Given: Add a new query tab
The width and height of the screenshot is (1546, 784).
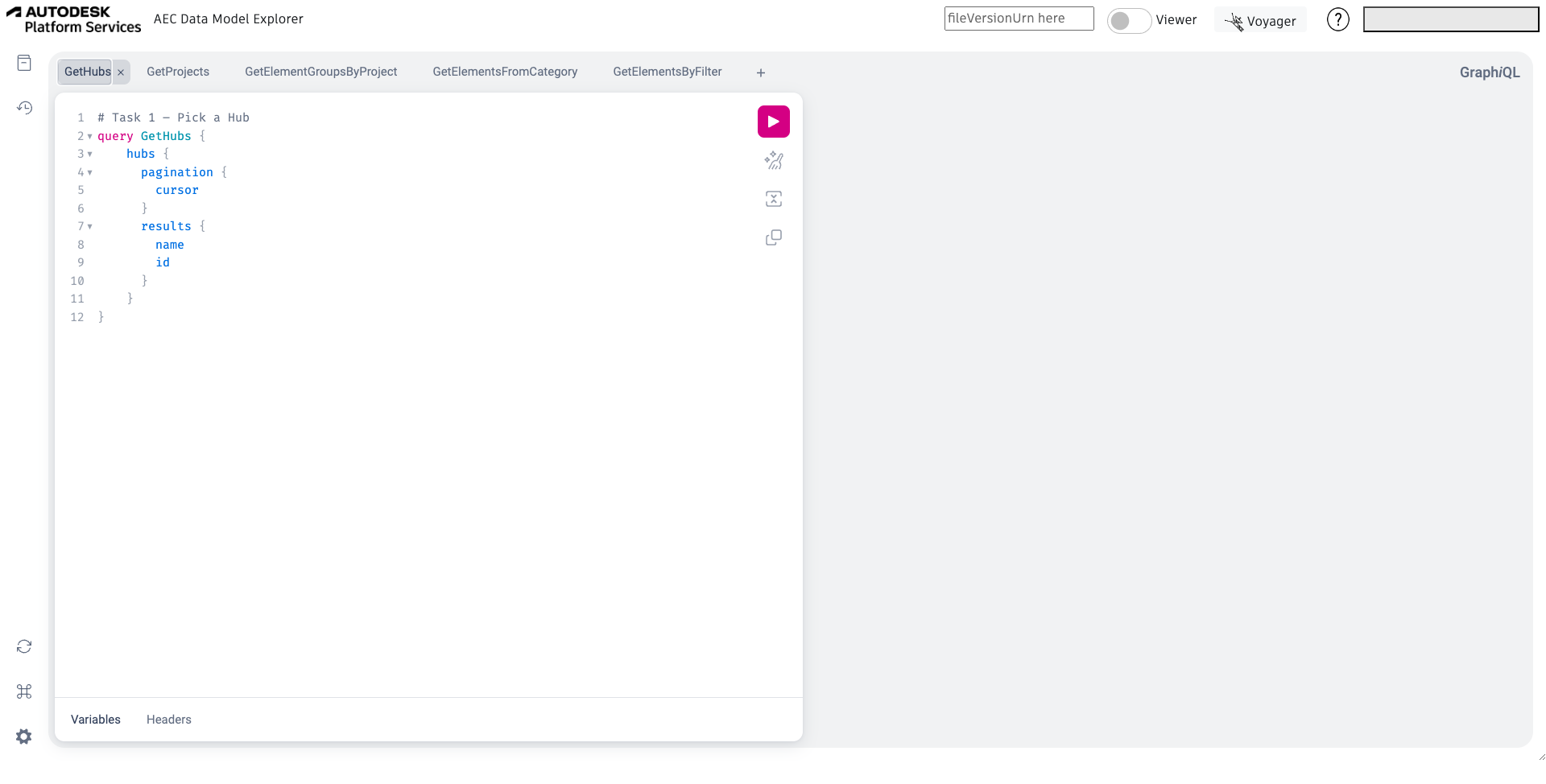Looking at the screenshot, I should point(760,72).
